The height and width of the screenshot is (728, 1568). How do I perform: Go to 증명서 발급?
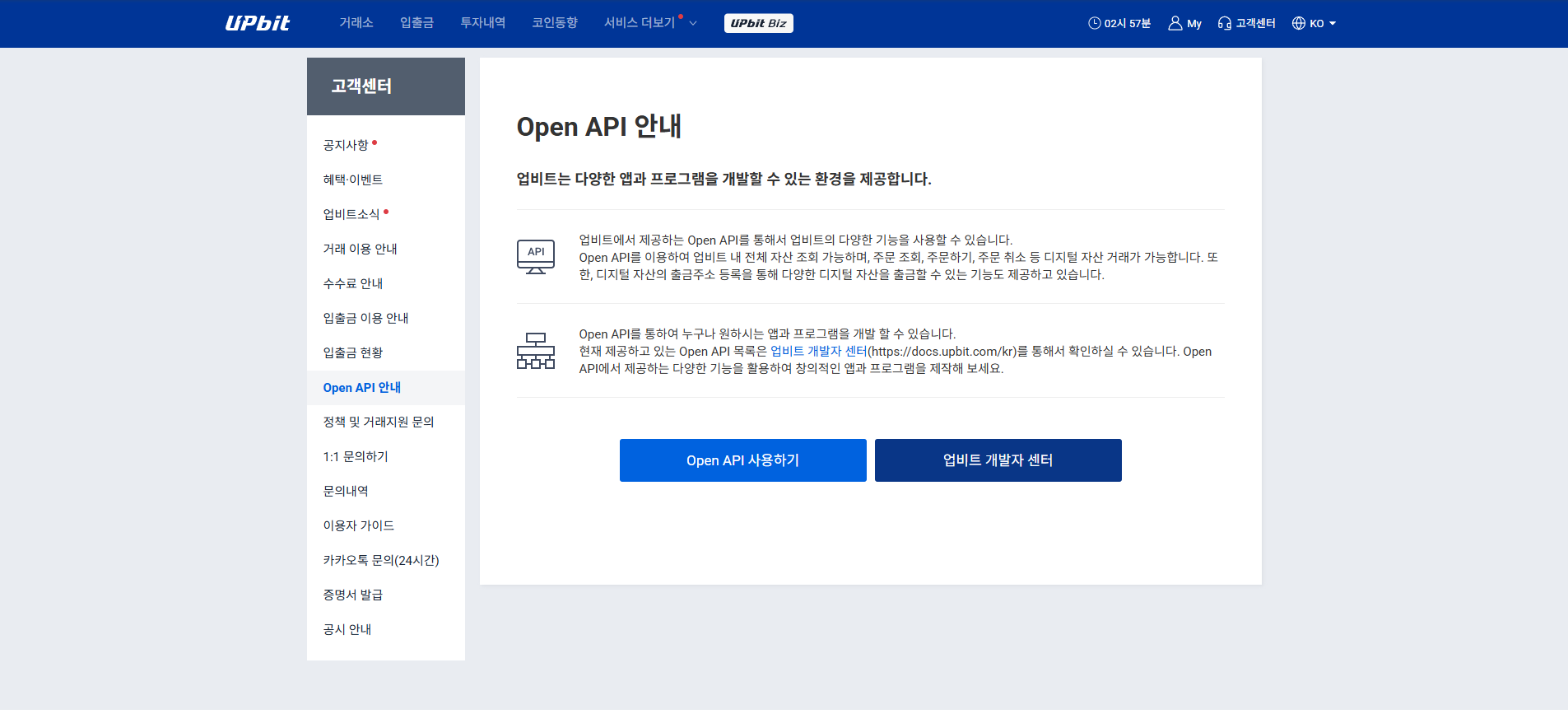[x=352, y=595]
